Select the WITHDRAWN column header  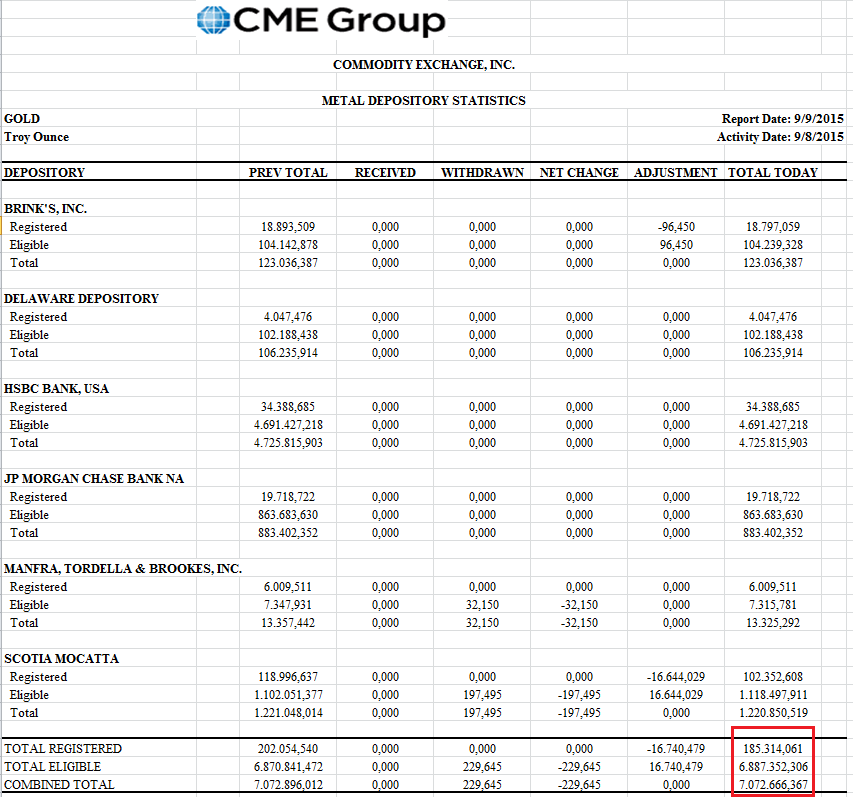483,172
